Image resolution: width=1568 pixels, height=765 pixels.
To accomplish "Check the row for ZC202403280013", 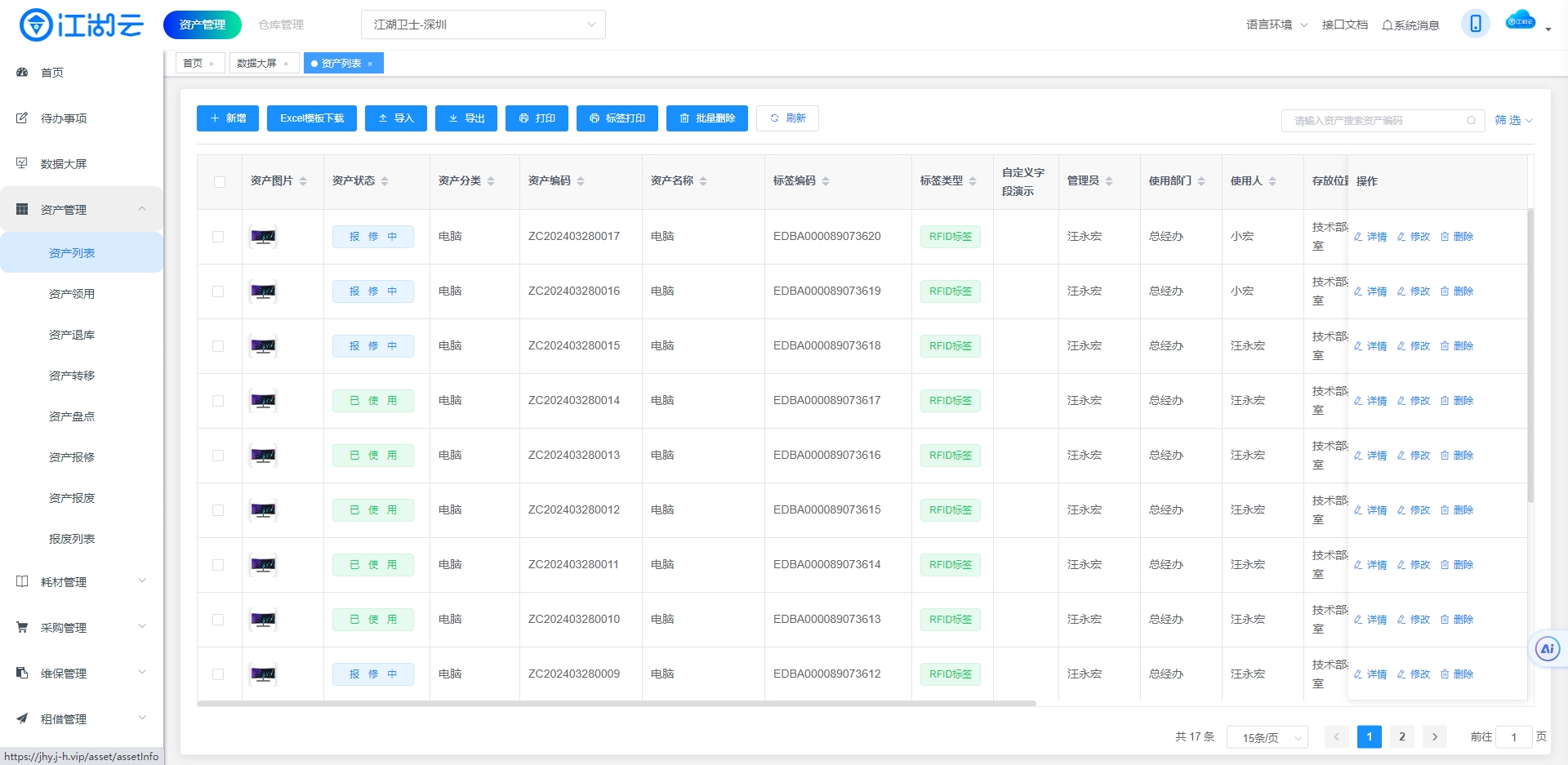I will (x=218, y=456).
